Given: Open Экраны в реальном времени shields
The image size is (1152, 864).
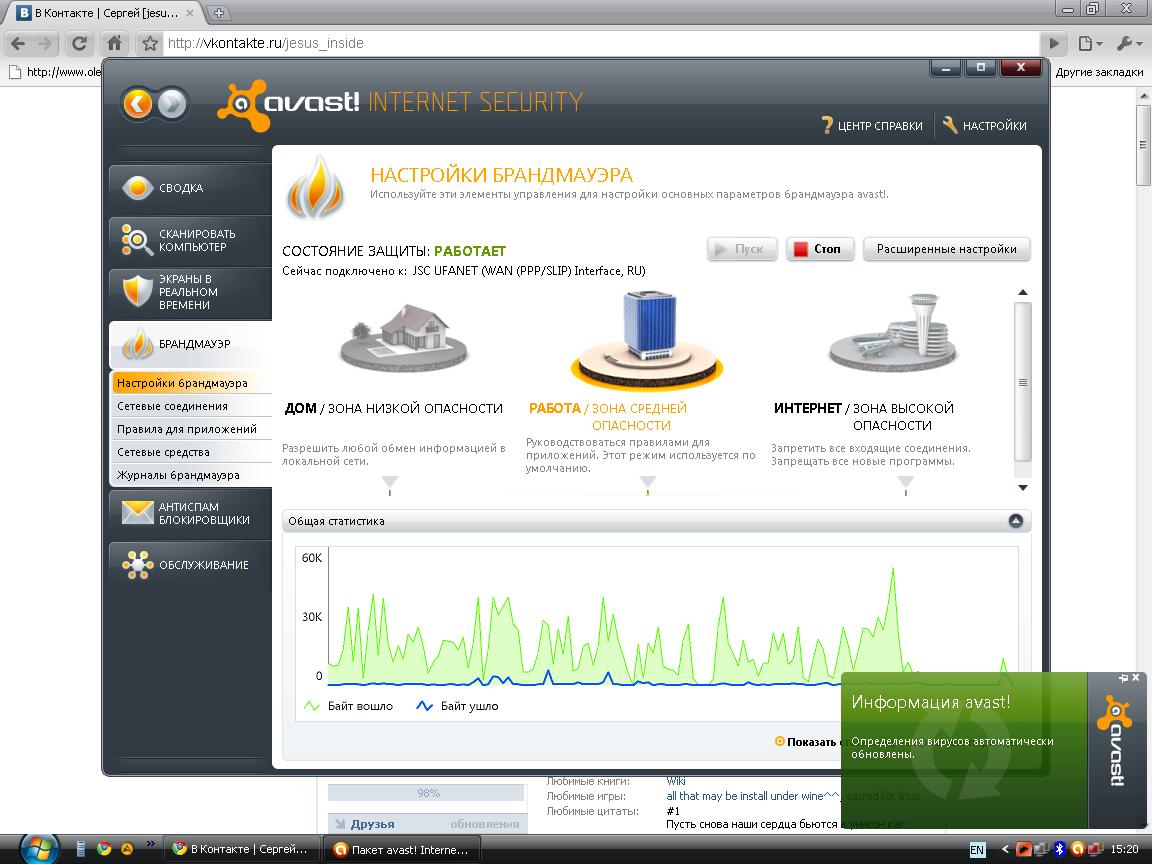Looking at the screenshot, I should [x=190, y=292].
